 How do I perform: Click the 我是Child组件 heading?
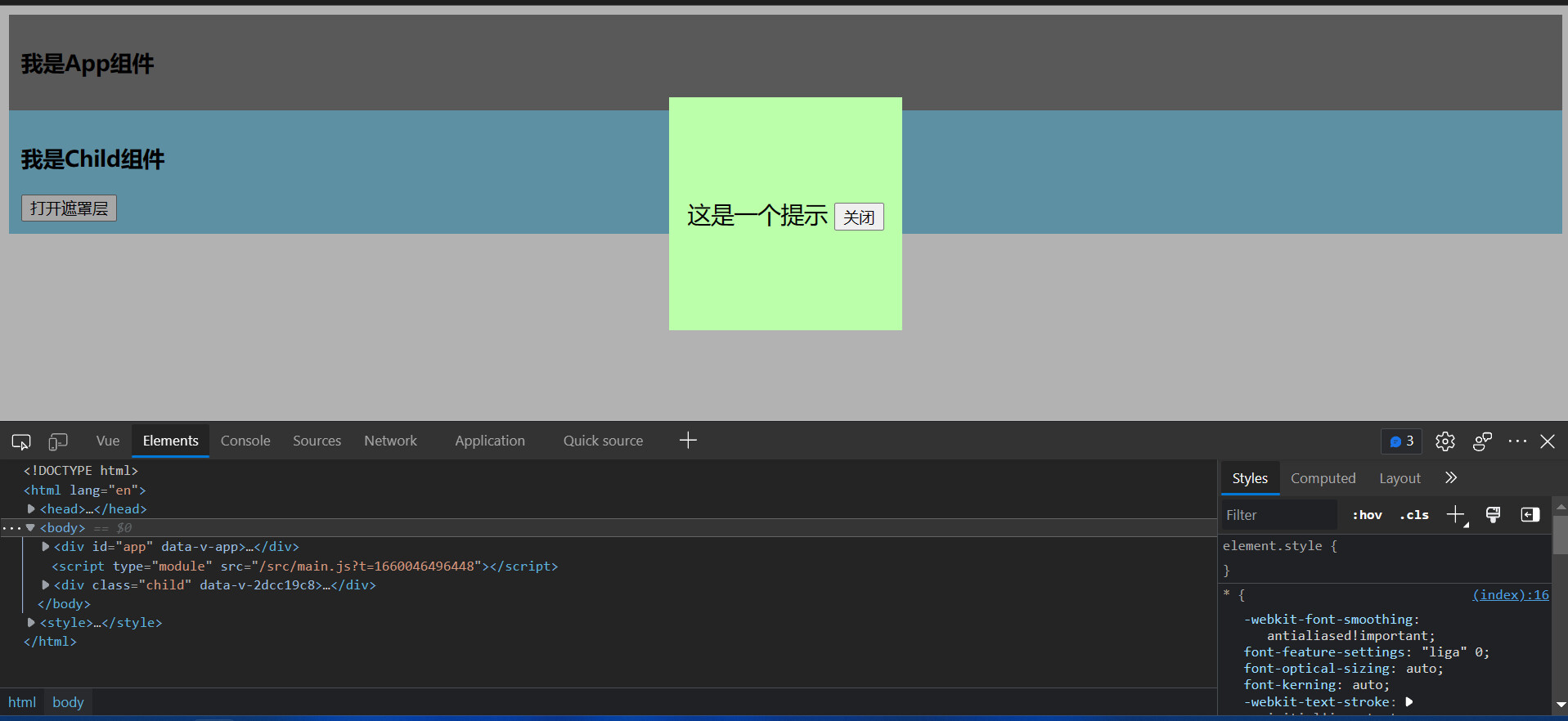point(92,159)
